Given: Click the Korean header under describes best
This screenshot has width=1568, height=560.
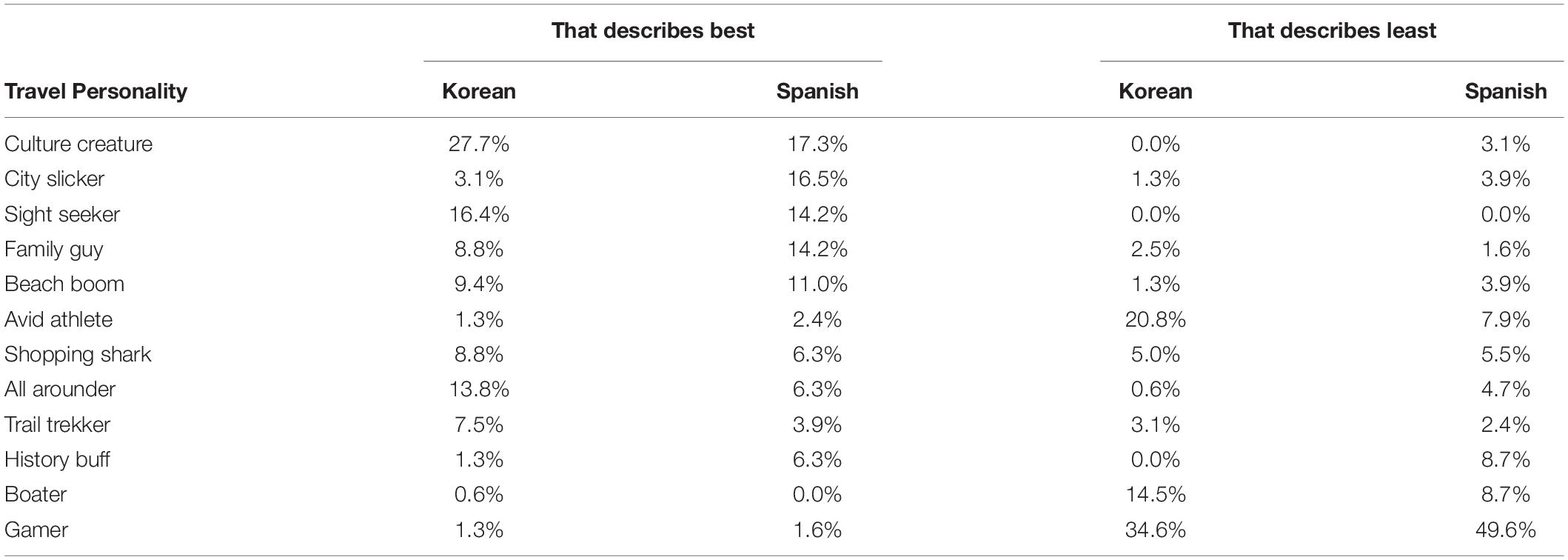Looking at the screenshot, I should click(479, 91).
